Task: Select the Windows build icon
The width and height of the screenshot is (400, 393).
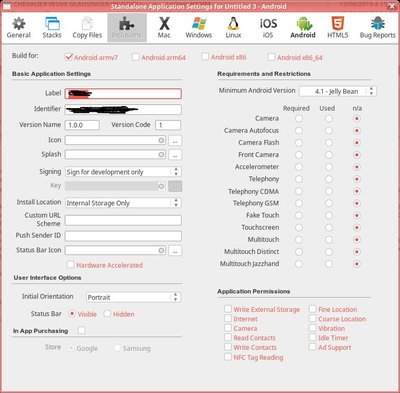Action: click(199, 24)
